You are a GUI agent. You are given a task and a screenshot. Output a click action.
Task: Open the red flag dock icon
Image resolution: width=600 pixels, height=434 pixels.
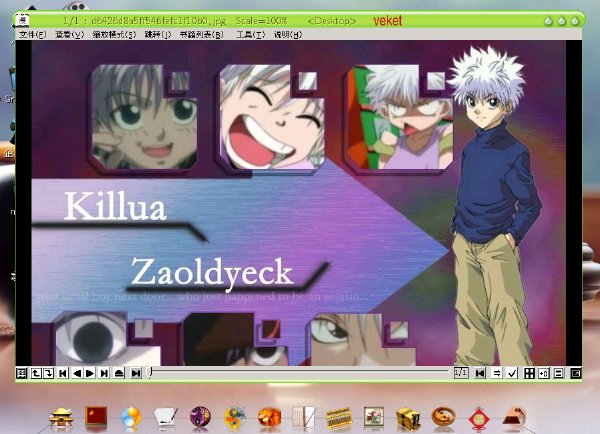pos(96,417)
